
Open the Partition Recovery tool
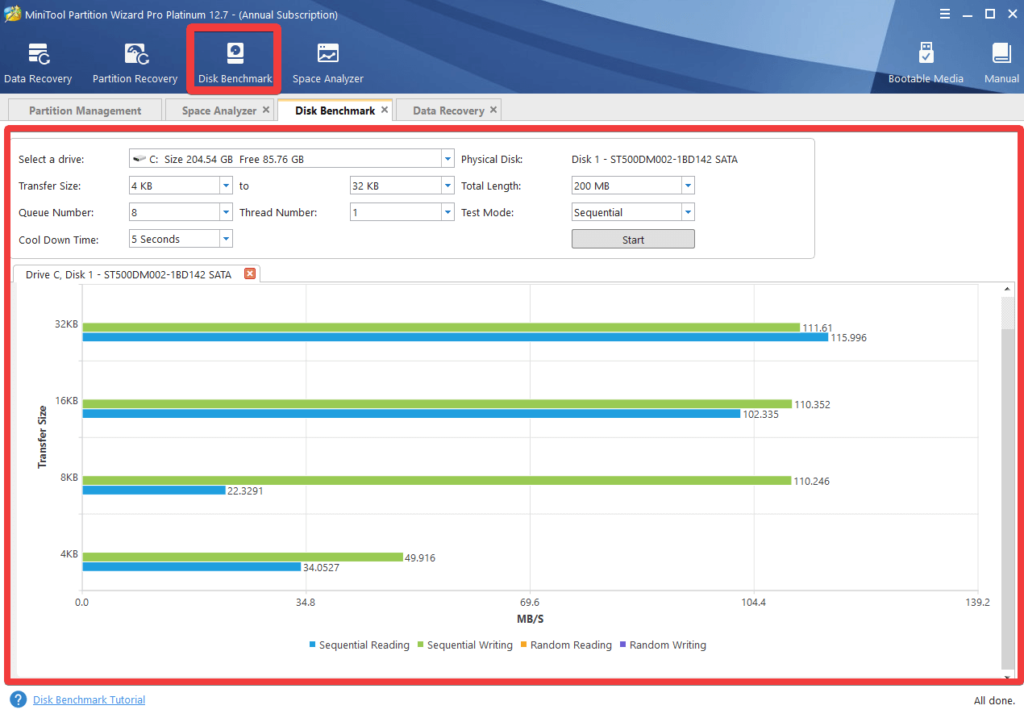pos(135,63)
